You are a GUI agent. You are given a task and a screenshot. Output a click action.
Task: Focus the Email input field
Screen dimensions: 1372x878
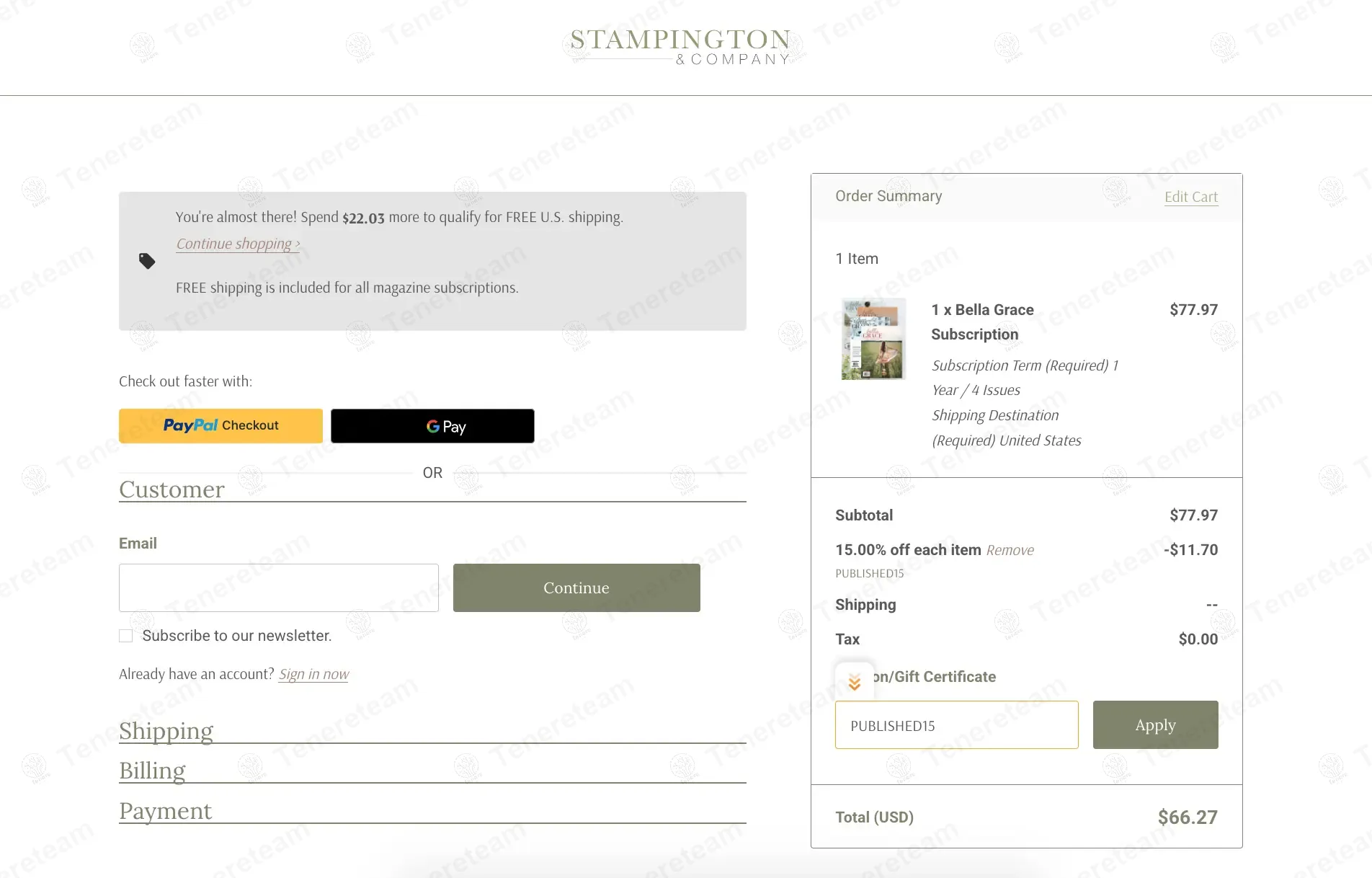[279, 588]
